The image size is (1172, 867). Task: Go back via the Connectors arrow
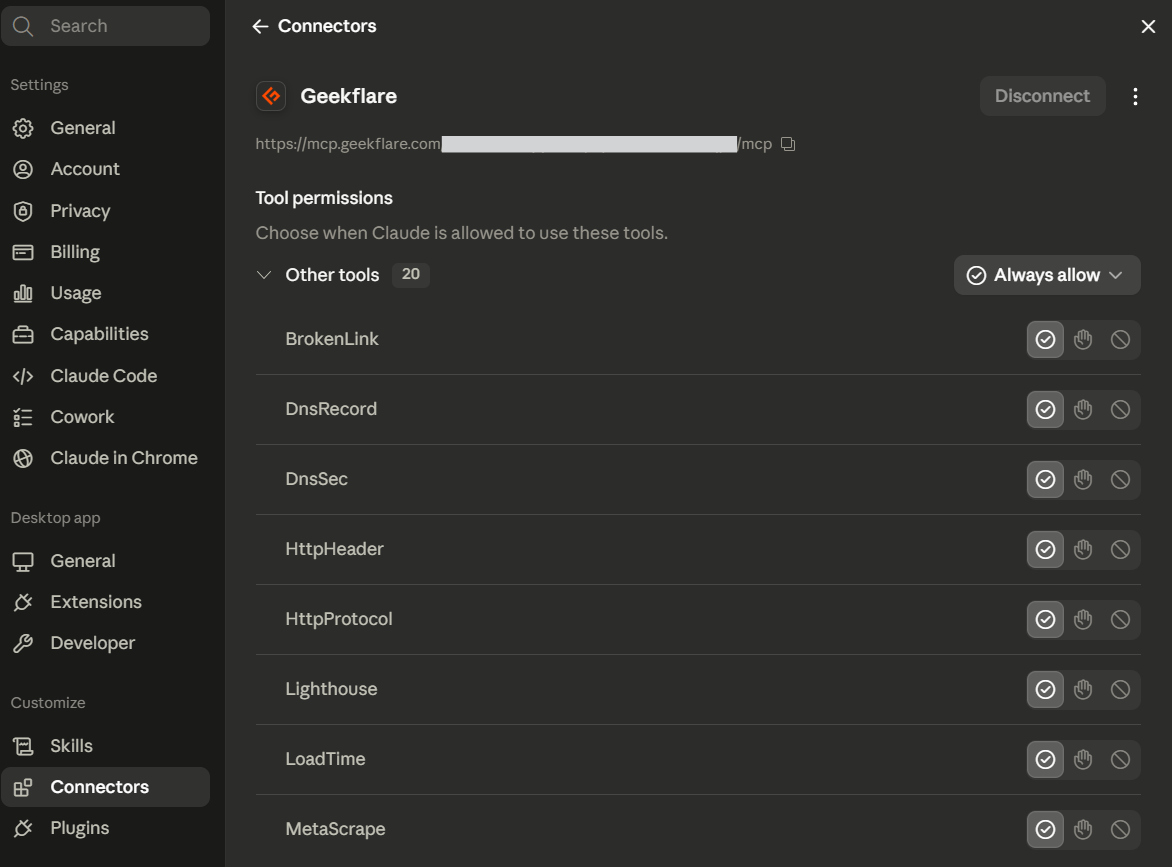click(x=260, y=26)
